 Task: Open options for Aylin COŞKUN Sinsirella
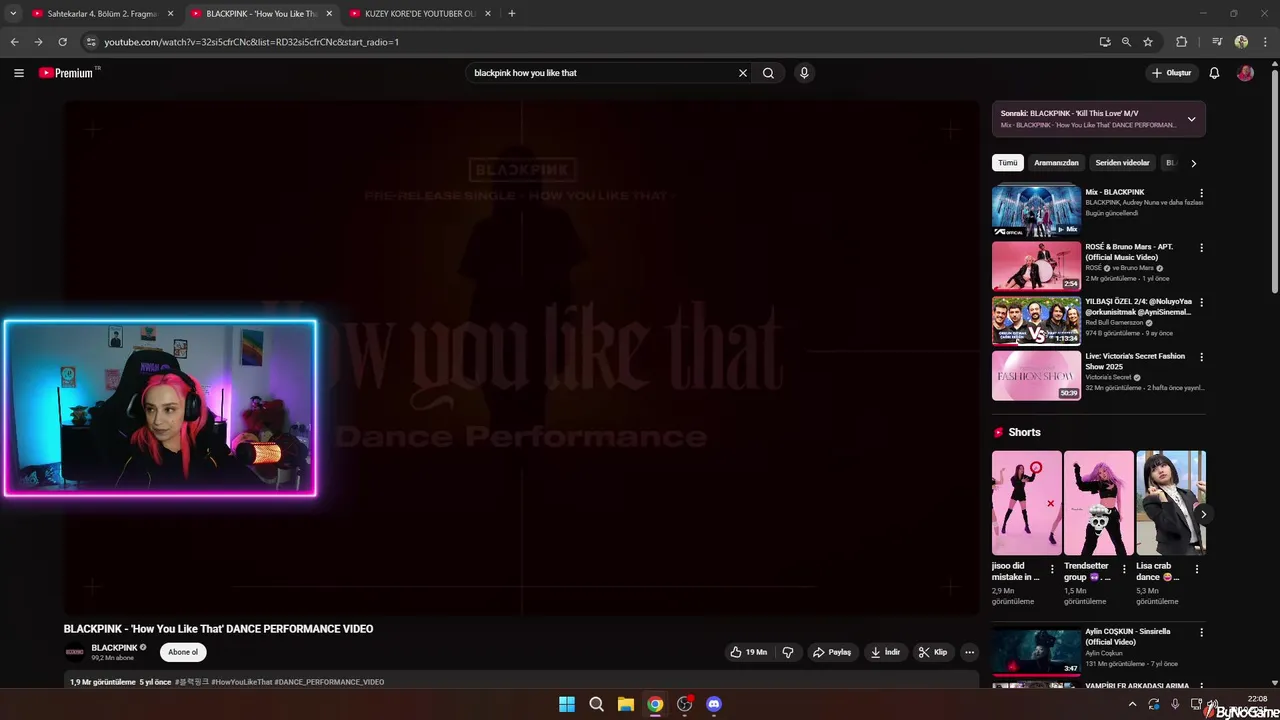click(1201, 633)
